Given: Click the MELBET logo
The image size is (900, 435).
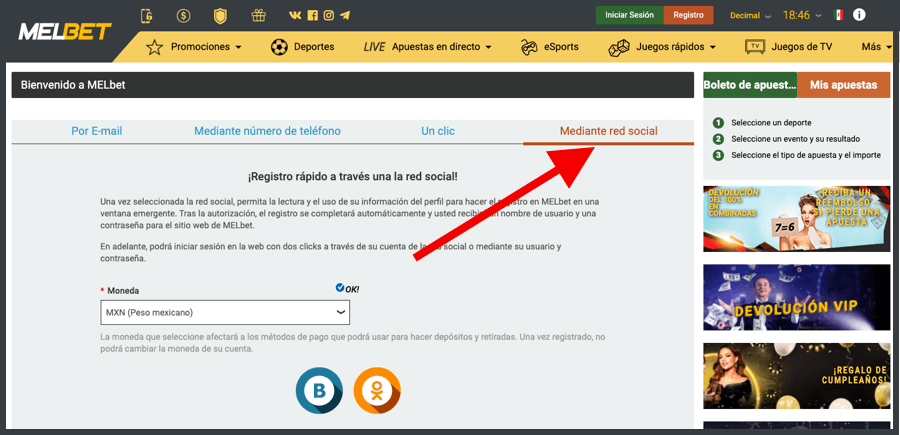Looking at the screenshot, I should [63, 31].
